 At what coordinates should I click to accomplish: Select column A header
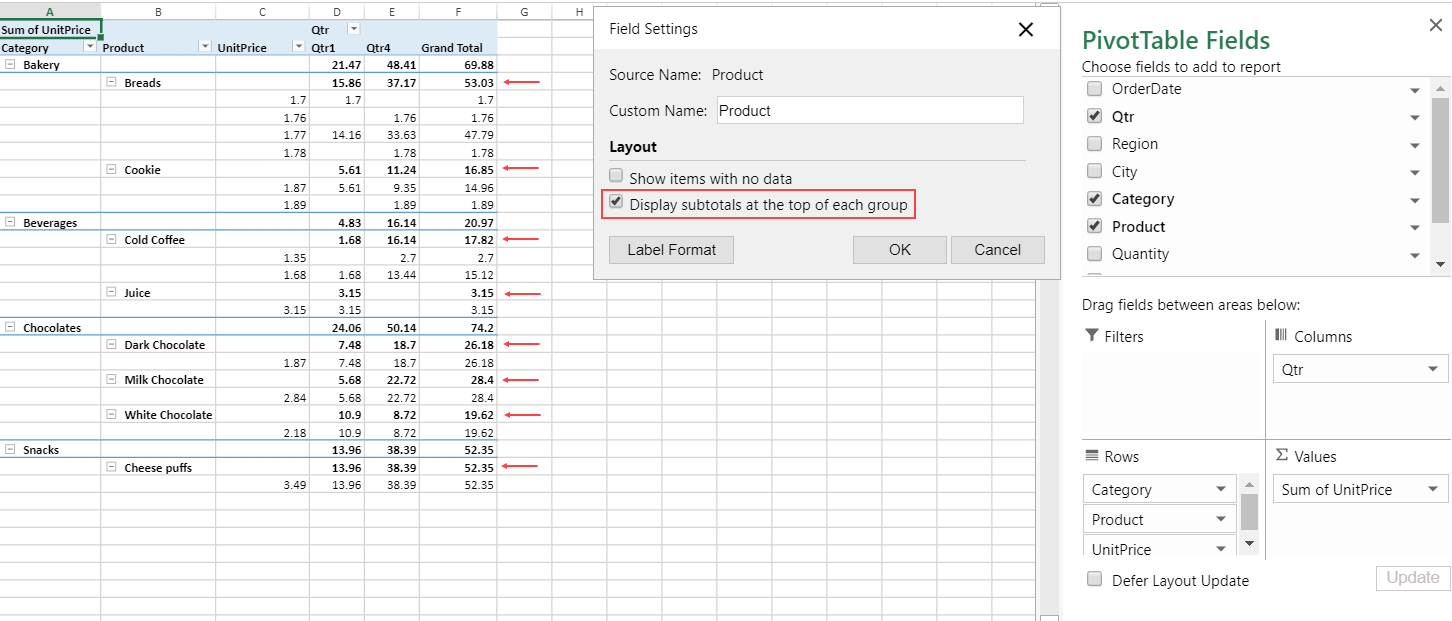(50, 11)
